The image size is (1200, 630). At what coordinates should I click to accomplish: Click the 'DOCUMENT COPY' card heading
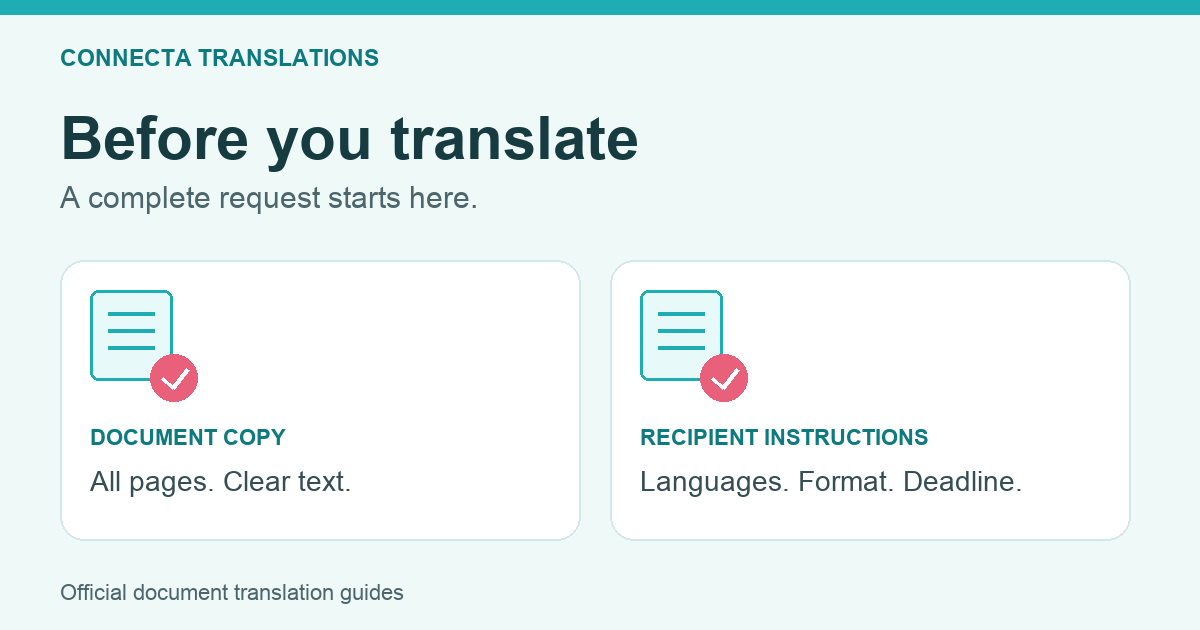188,437
